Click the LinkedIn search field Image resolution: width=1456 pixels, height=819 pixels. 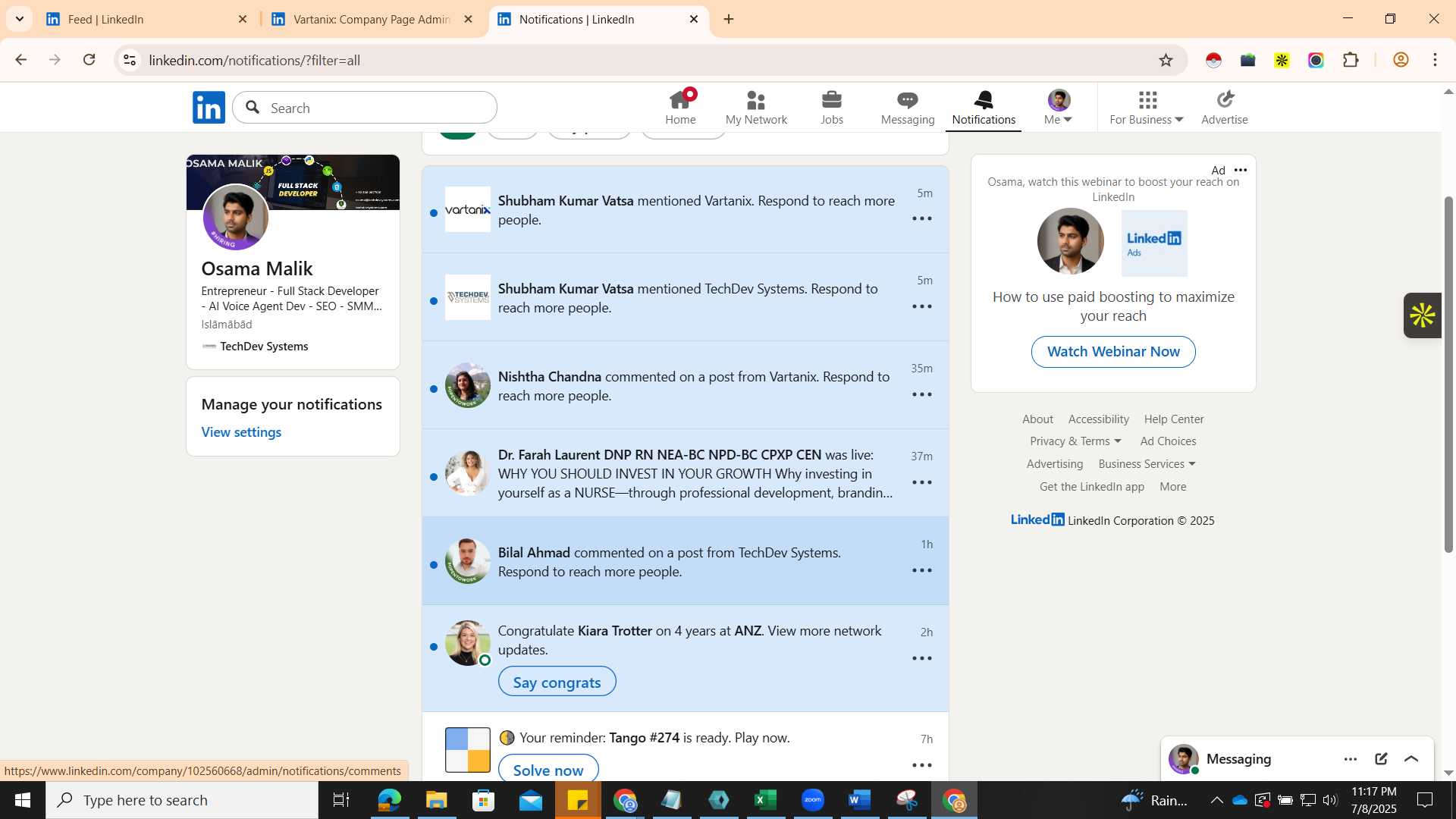[365, 108]
